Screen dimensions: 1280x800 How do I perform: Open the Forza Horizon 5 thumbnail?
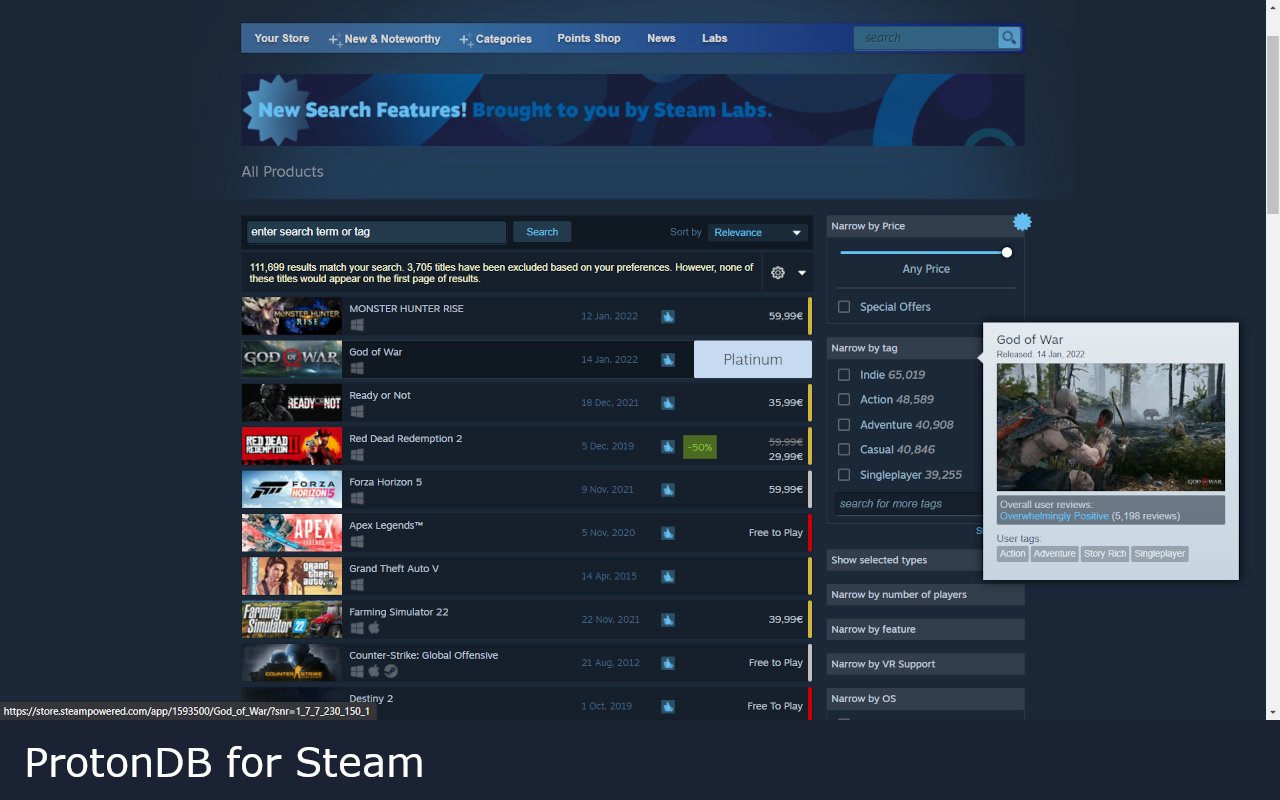[x=291, y=490]
